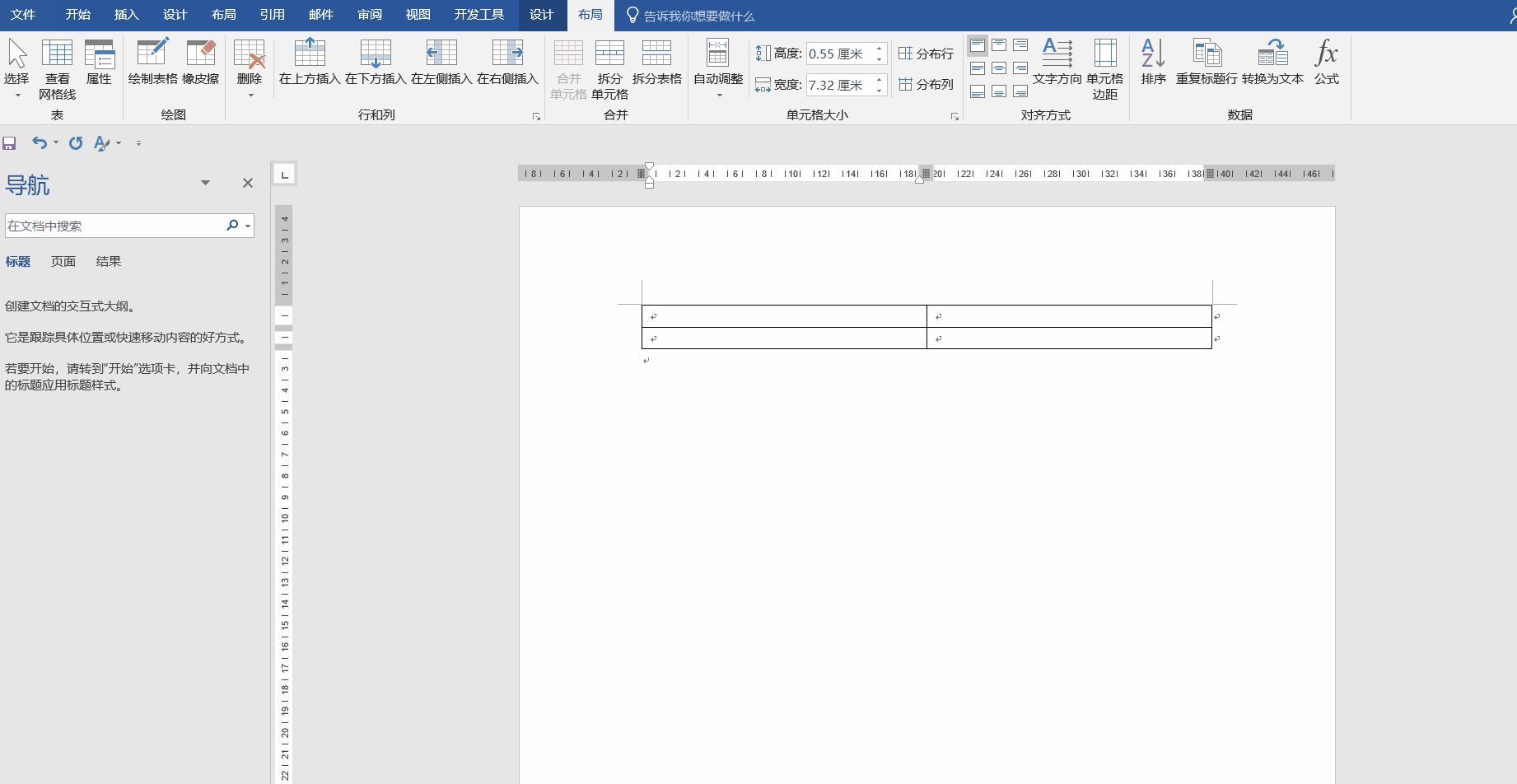Screen dimensions: 1517x784
Task: Open the Pages tab in Navigation
Action: 63,261
